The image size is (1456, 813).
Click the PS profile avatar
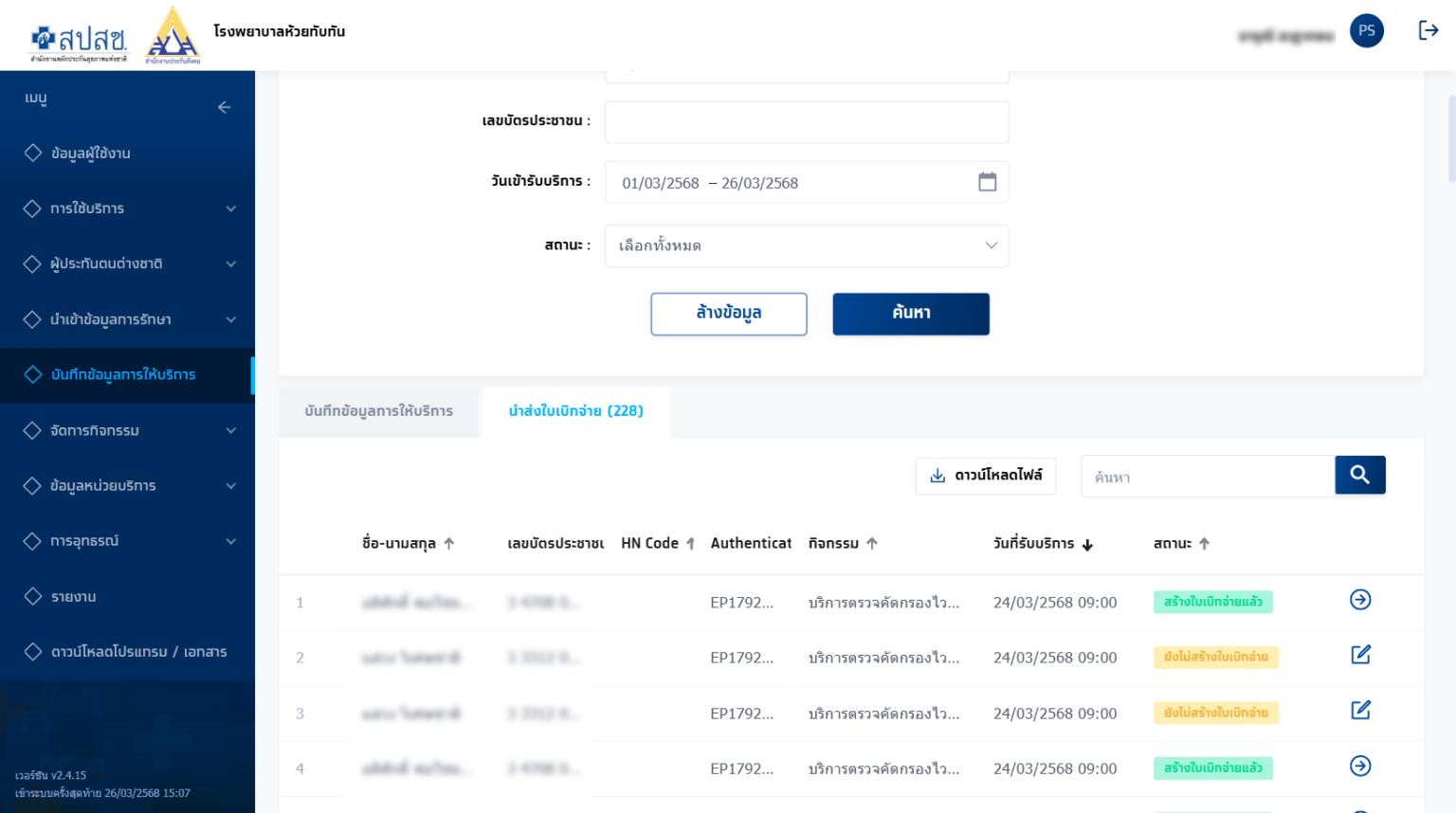[1366, 29]
